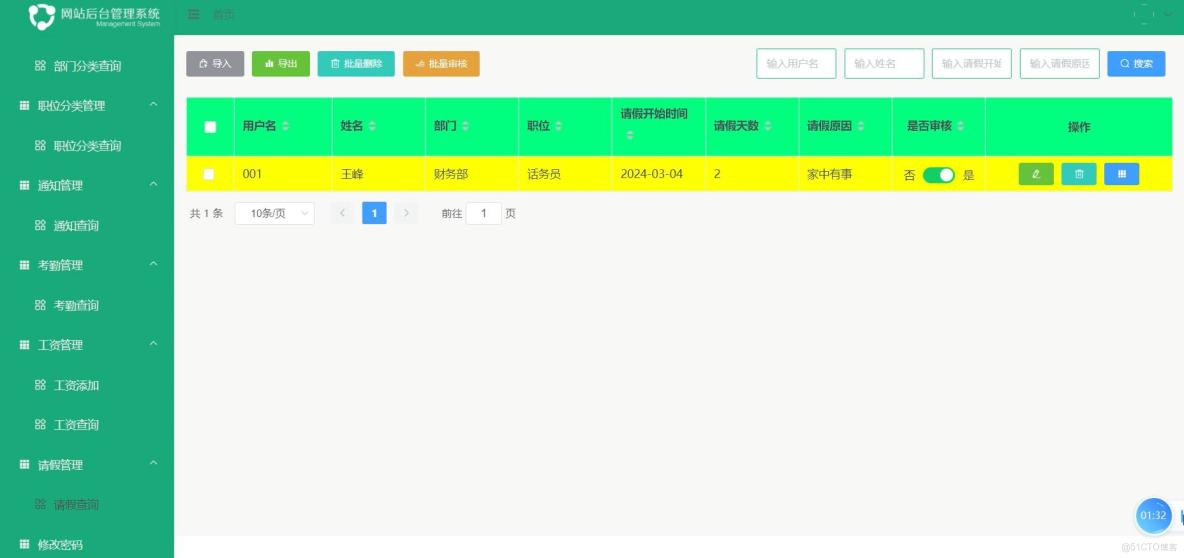Open 修改密码 in the sidebar
Screen dimensions: 1184x558
click(87, 544)
